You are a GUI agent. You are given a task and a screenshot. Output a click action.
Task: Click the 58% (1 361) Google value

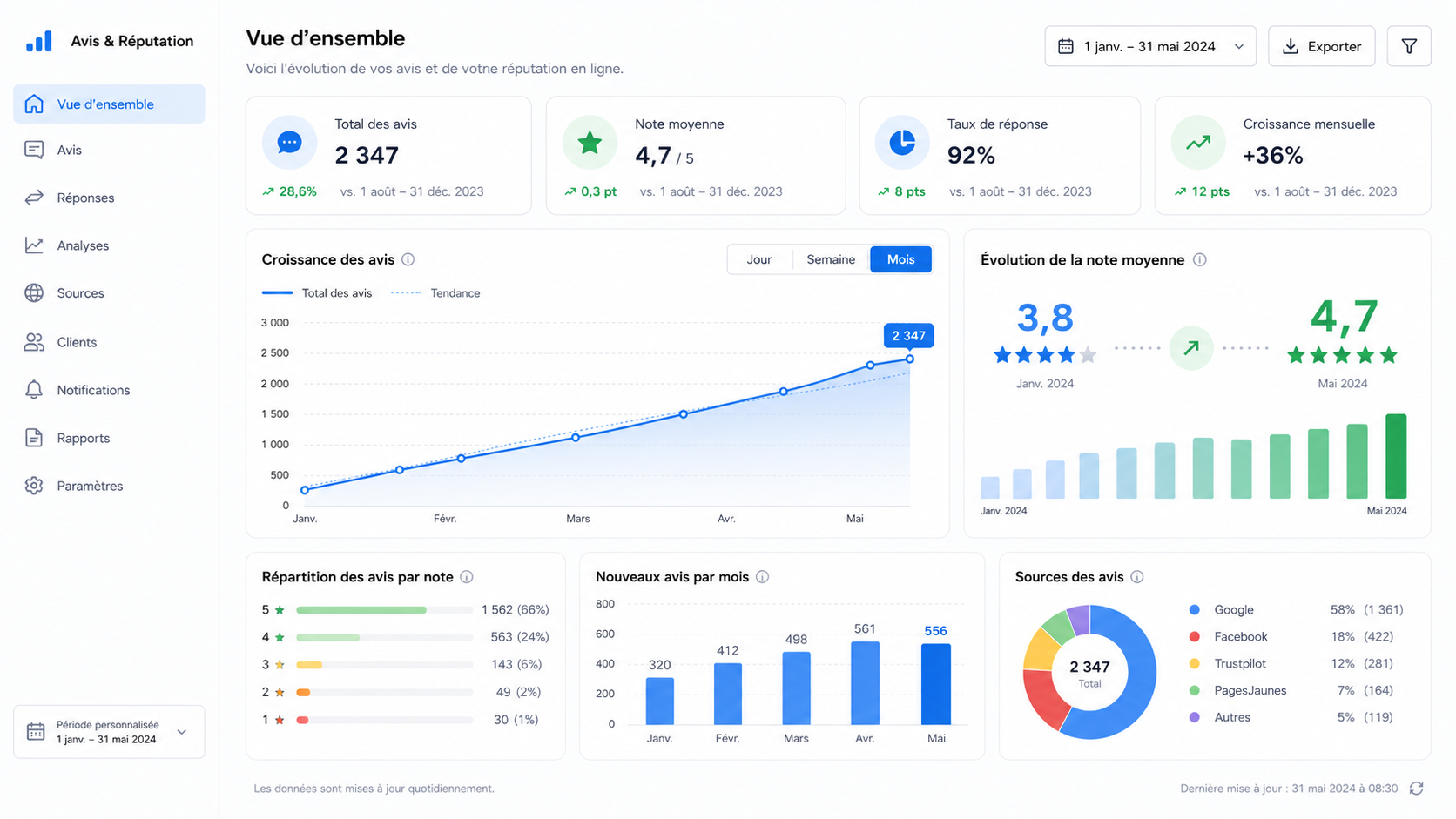[1366, 610]
